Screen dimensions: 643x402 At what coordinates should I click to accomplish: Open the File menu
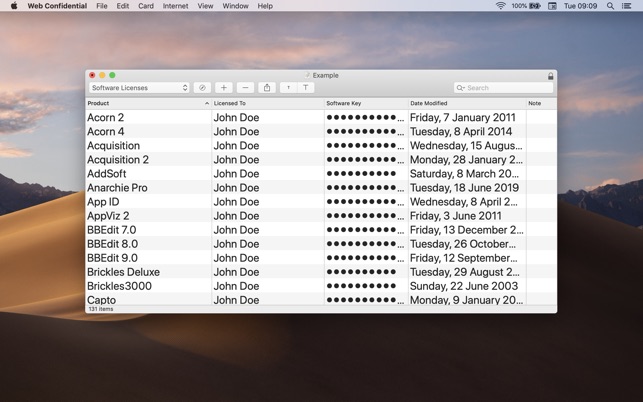(x=102, y=6)
